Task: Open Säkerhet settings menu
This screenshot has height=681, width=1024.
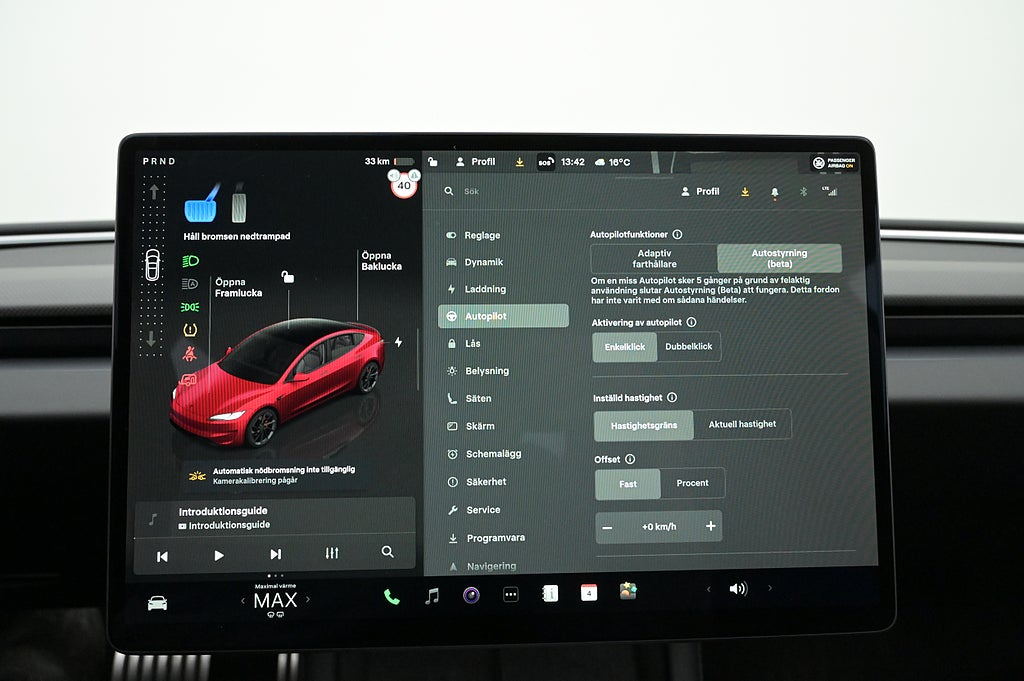Action: click(x=486, y=482)
